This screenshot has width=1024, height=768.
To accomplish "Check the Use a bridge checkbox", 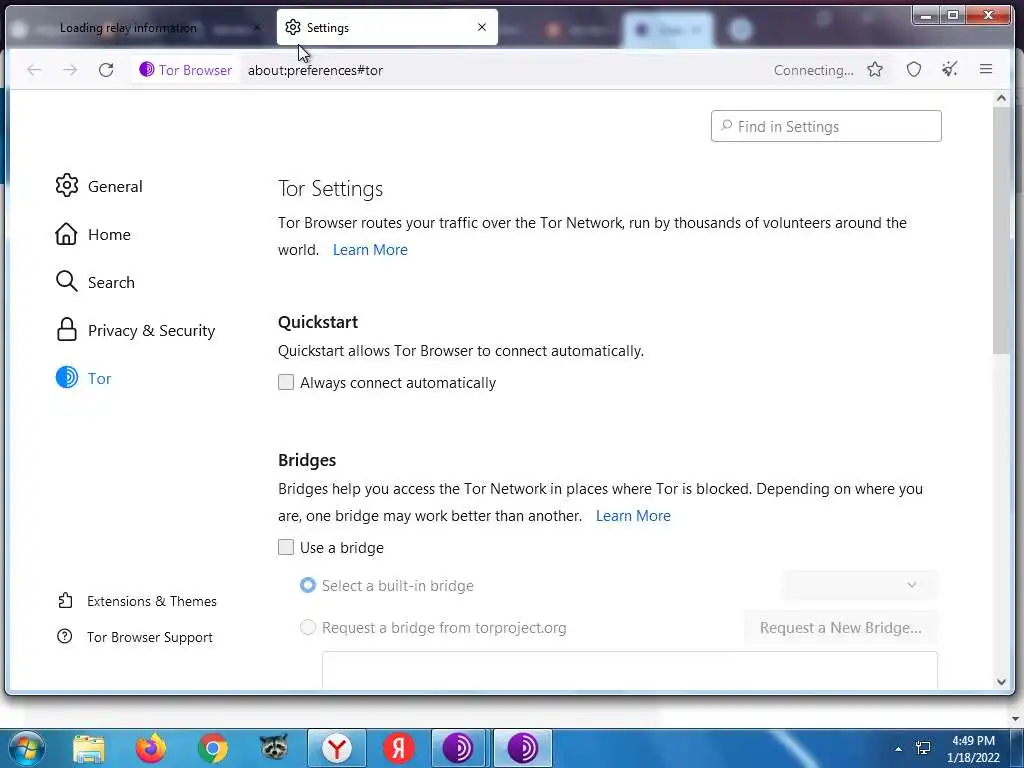I will [286, 547].
